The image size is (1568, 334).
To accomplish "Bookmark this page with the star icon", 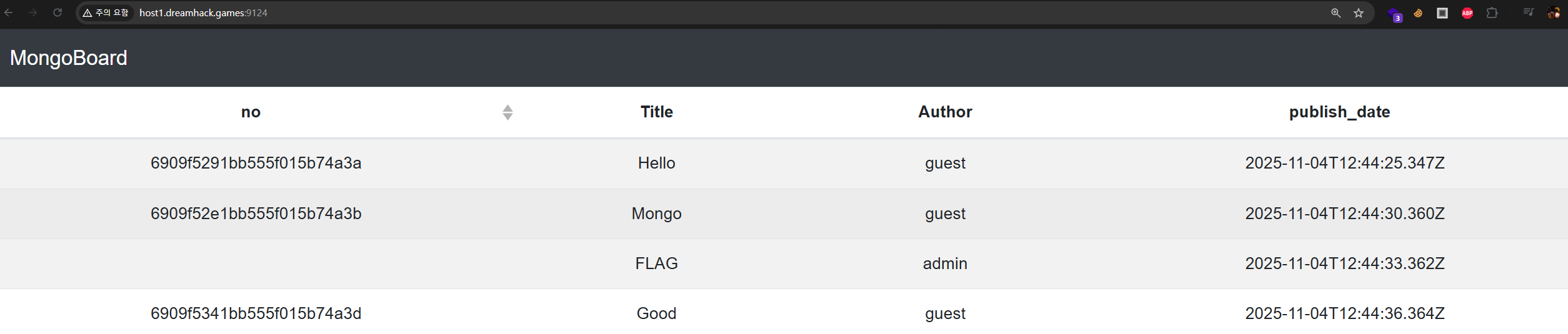I will tap(1359, 13).
